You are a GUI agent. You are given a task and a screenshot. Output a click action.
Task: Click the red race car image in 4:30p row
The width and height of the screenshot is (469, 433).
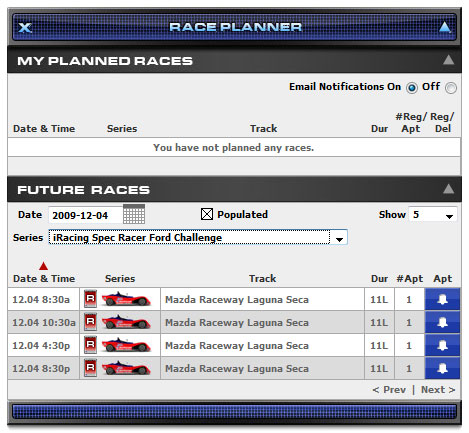pos(126,345)
